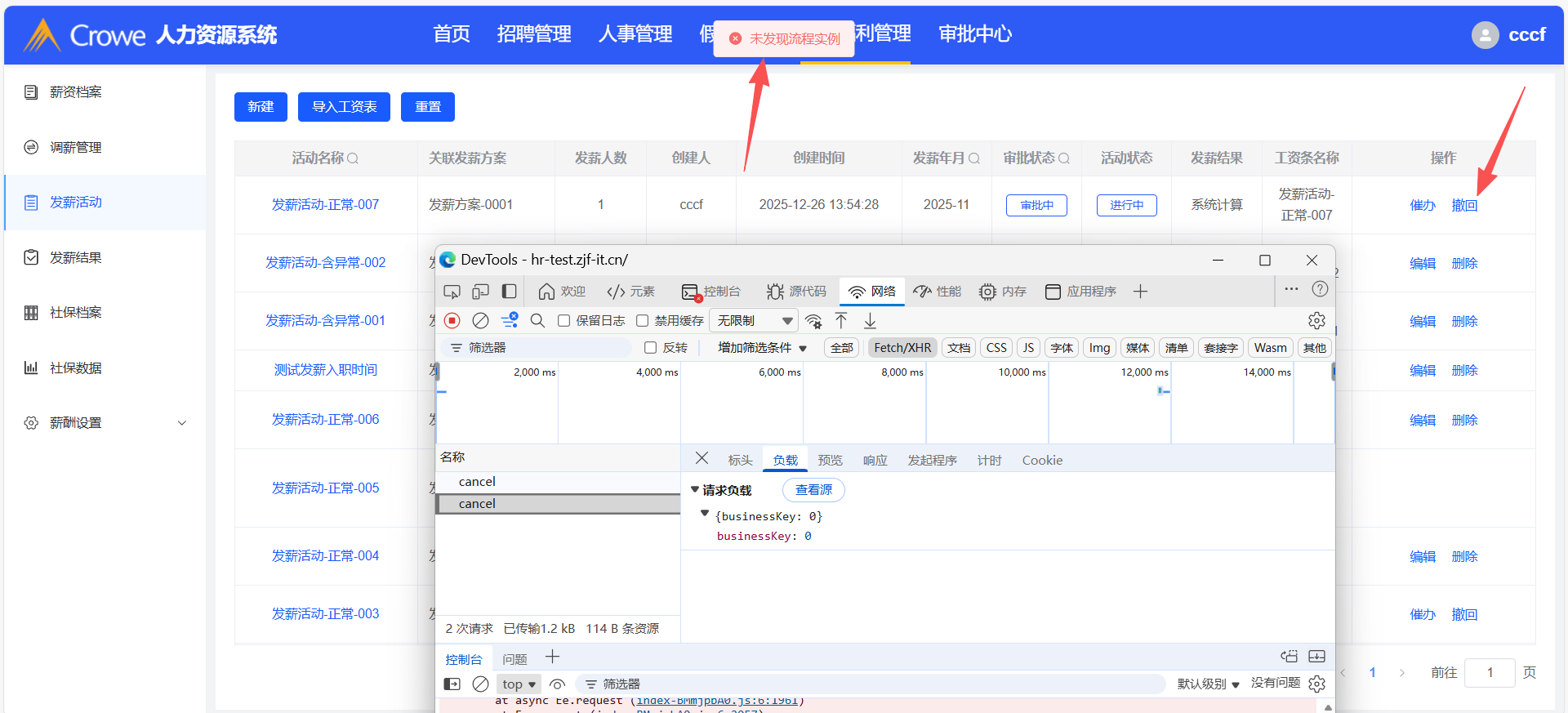The width and height of the screenshot is (1568, 713).
Task: Enable the 保留日志 checkbox
Action: point(563,321)
